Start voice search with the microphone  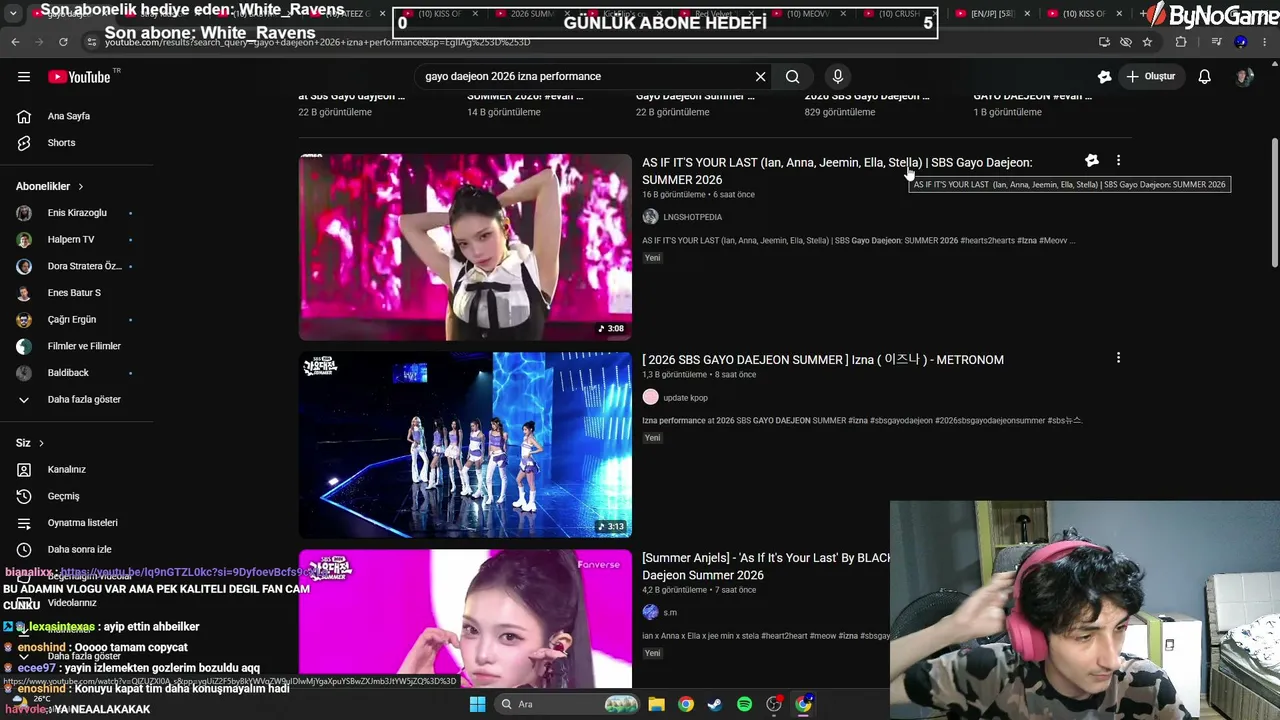[x=838, y=76]
